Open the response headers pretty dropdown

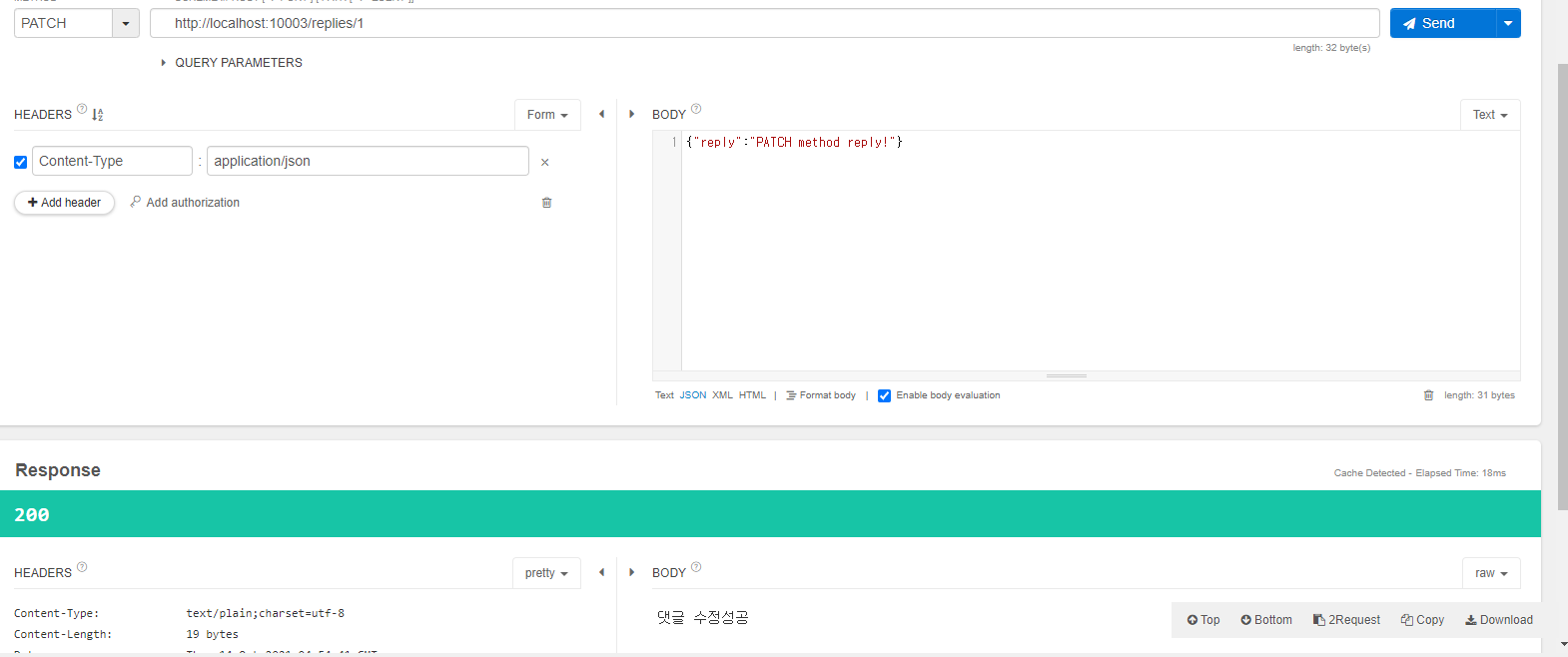[546, 573]
